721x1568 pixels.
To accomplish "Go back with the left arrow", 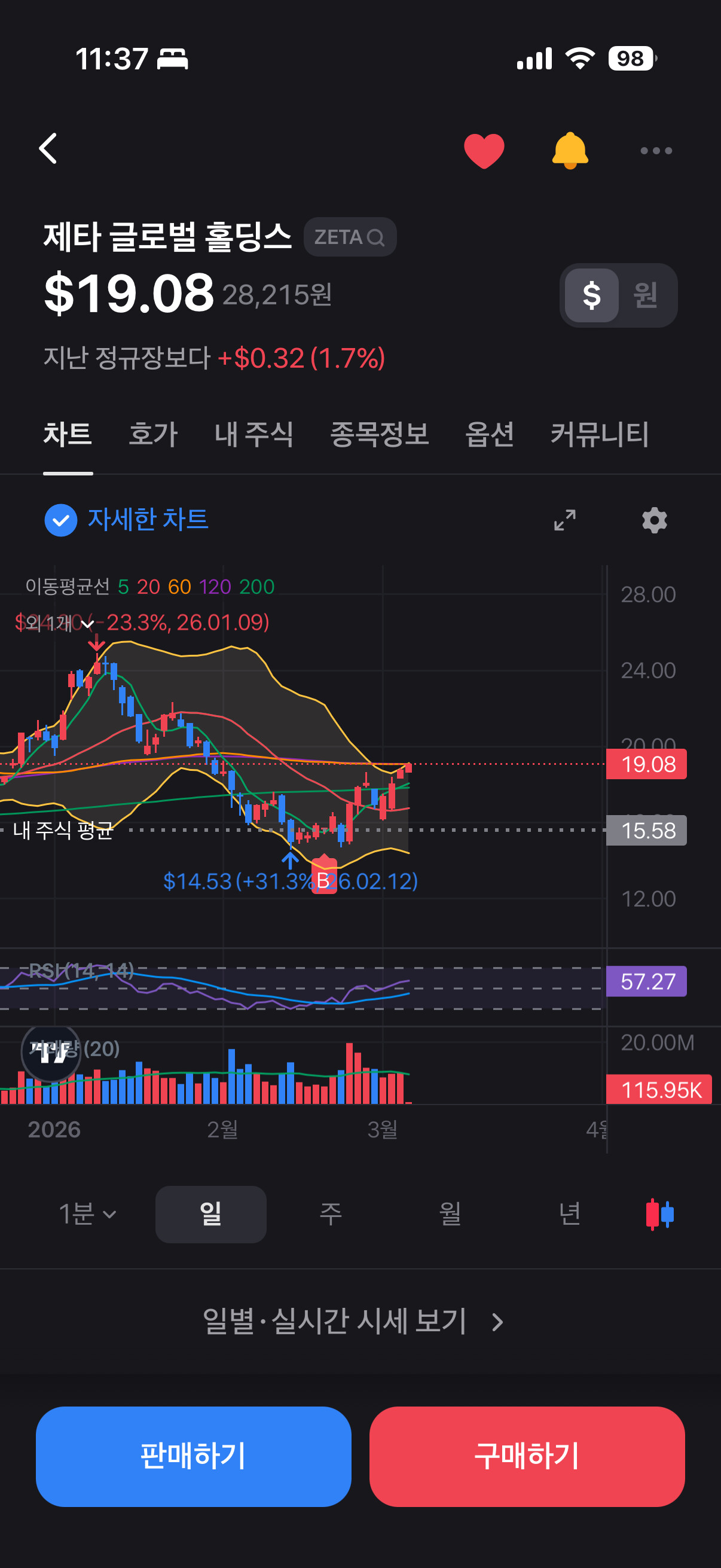I will (48, 148).
